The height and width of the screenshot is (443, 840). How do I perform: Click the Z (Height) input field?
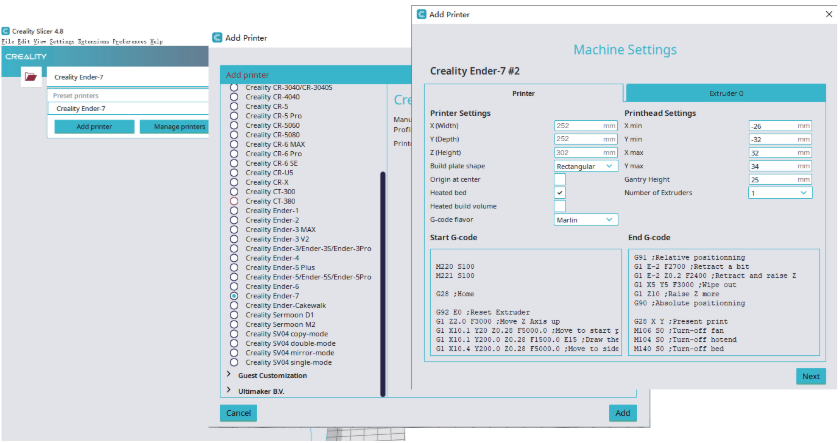pyautogui.click(x=586, y=153)
